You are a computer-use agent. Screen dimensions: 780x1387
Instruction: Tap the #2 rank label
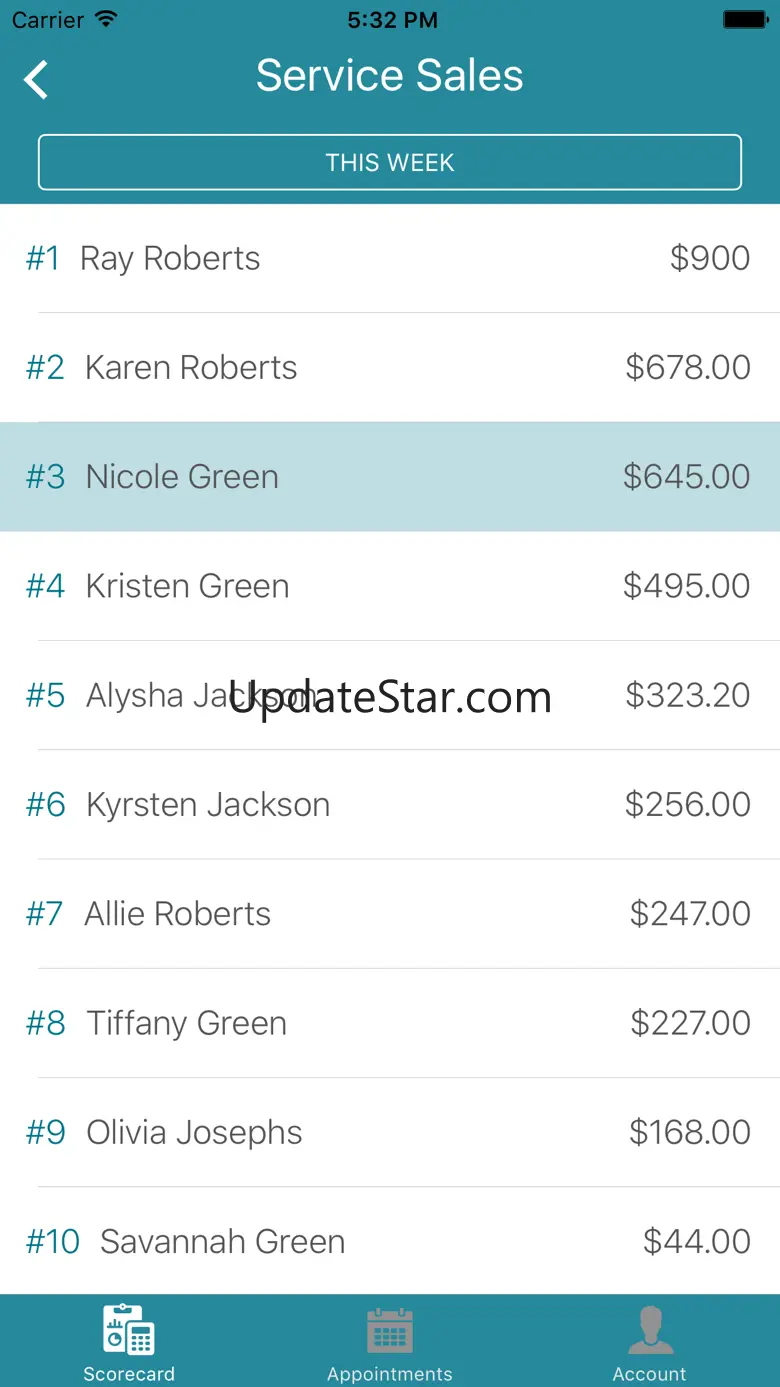point(45,367)
